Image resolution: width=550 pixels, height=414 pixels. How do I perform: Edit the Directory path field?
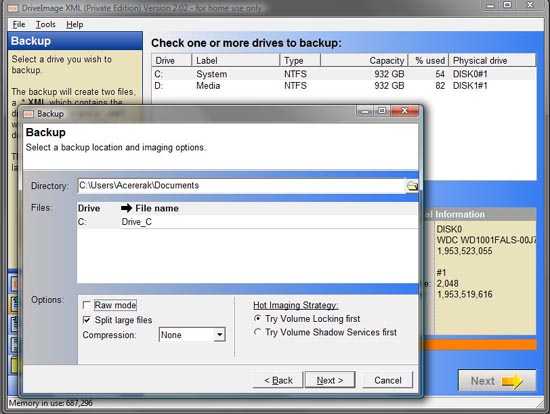[241, 186]
